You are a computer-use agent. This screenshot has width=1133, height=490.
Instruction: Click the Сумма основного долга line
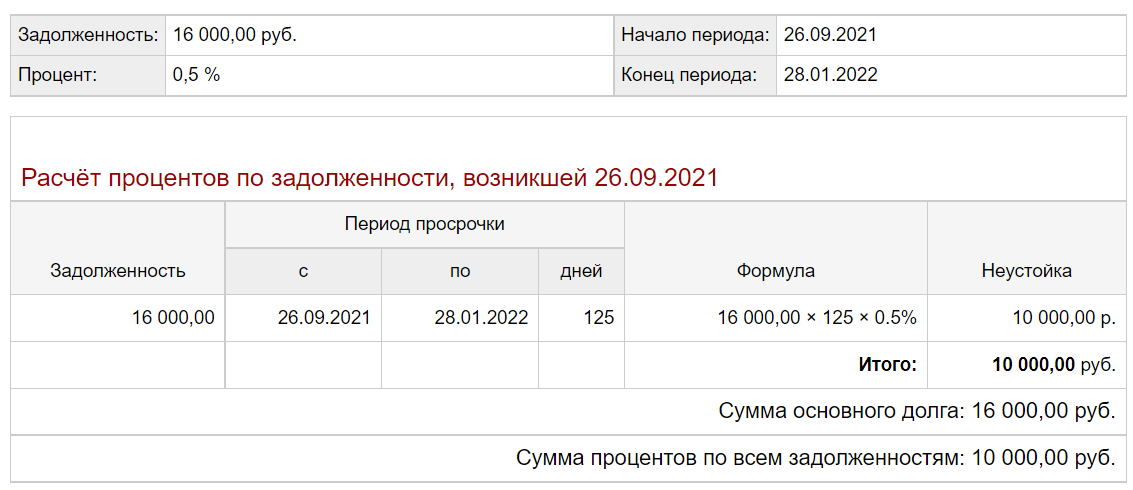pos(916,411)
